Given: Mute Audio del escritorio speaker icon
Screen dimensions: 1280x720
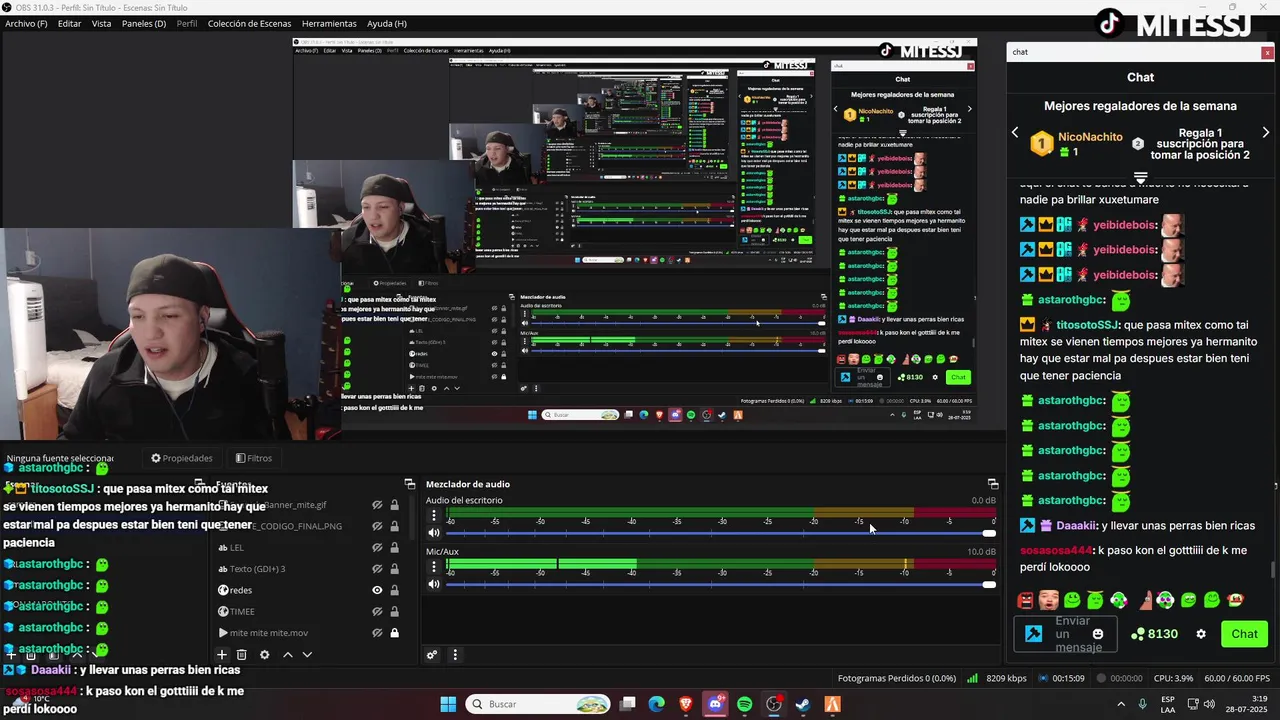Looking at the screenshot, I should 433,533.
